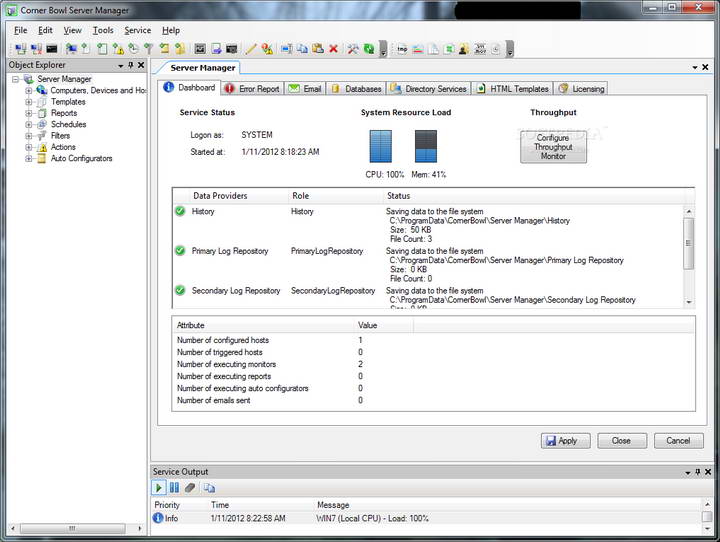
Task: Expand the Templates tree node
Action: (29, 102)
